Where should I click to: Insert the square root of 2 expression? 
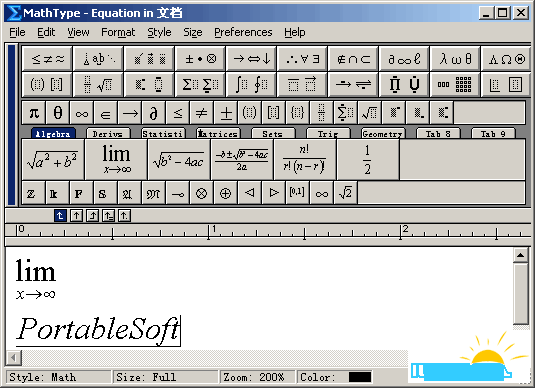pos(346,193)
